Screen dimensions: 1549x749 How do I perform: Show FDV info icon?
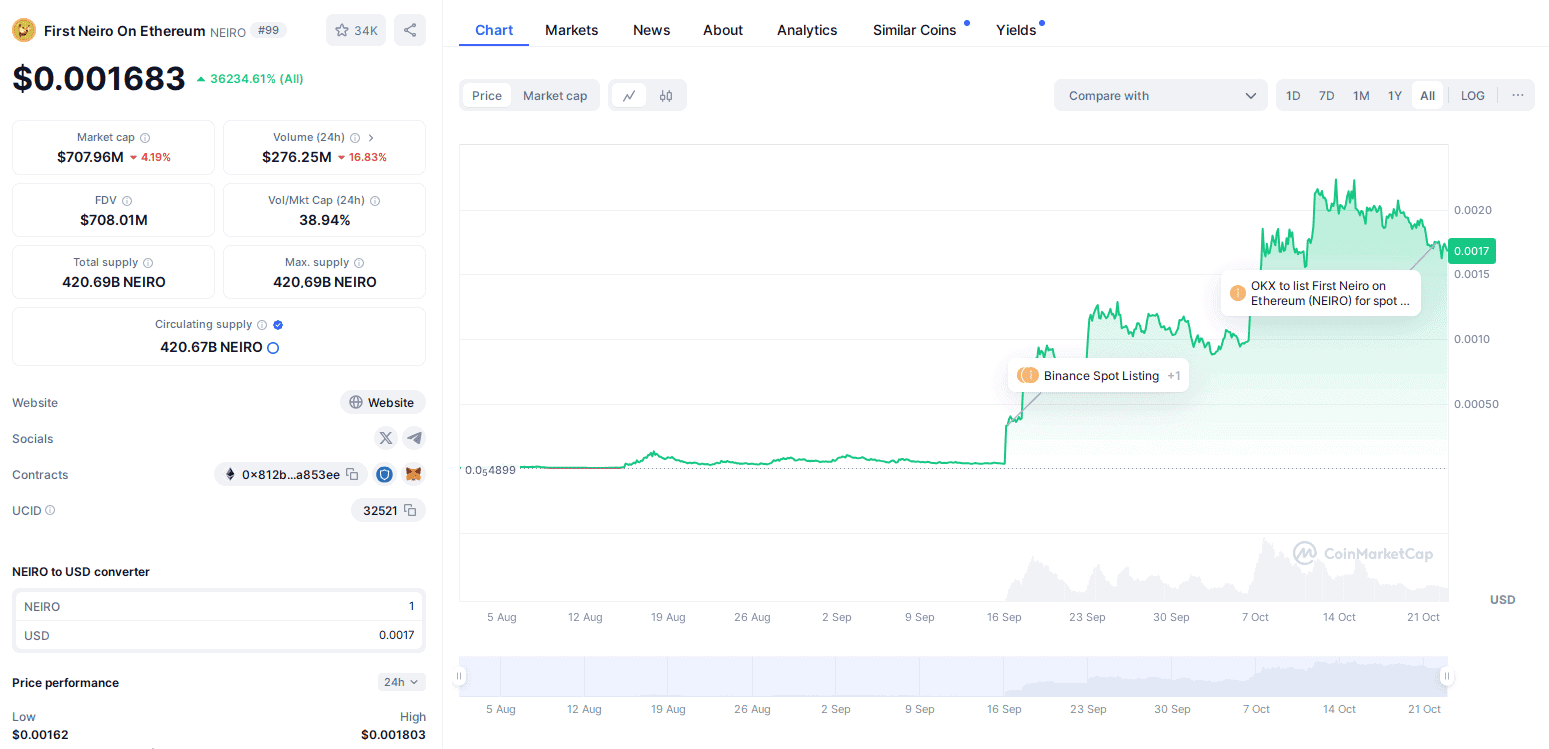pyautogui.click(x=127, y=201)
